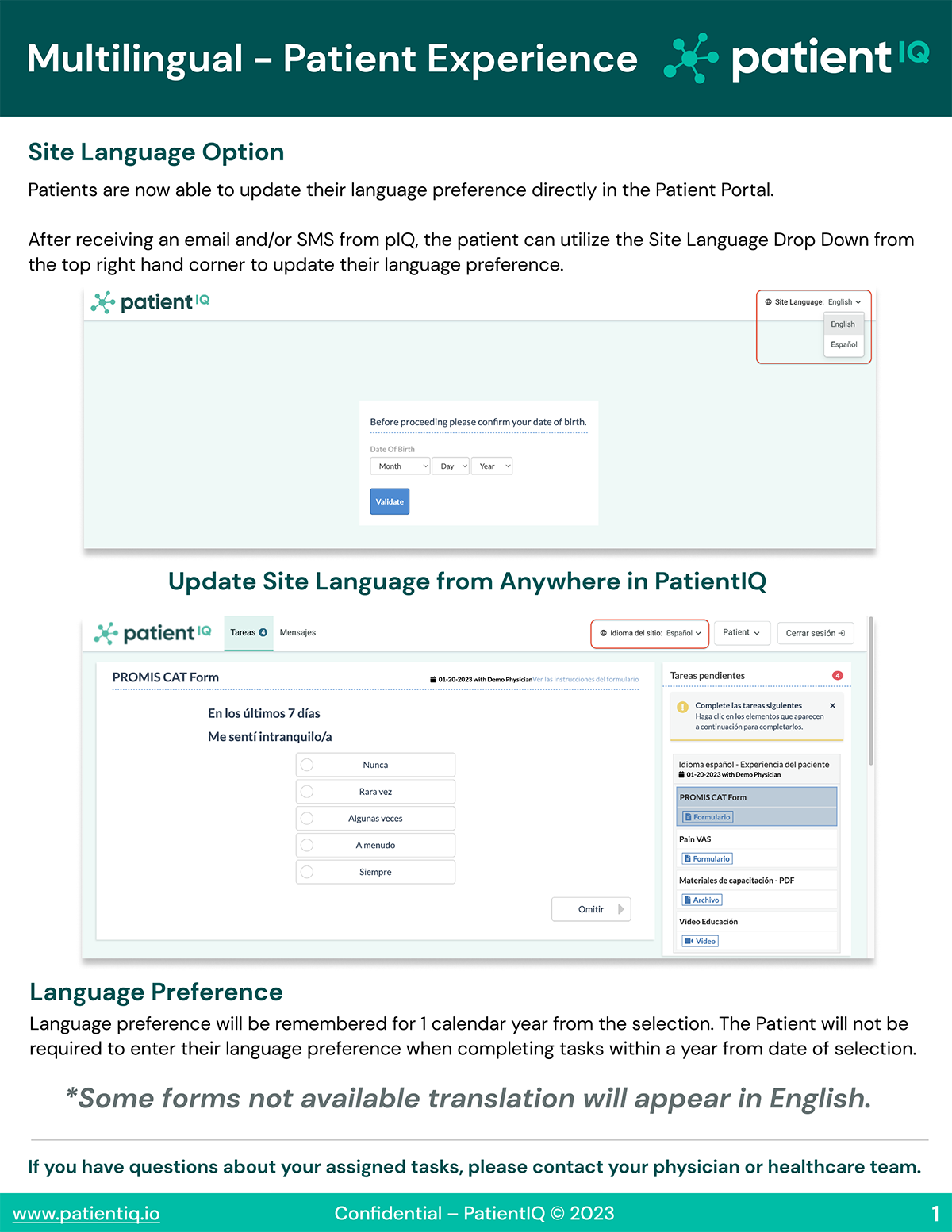Select the Algunas veces radio option

point(375,819)
